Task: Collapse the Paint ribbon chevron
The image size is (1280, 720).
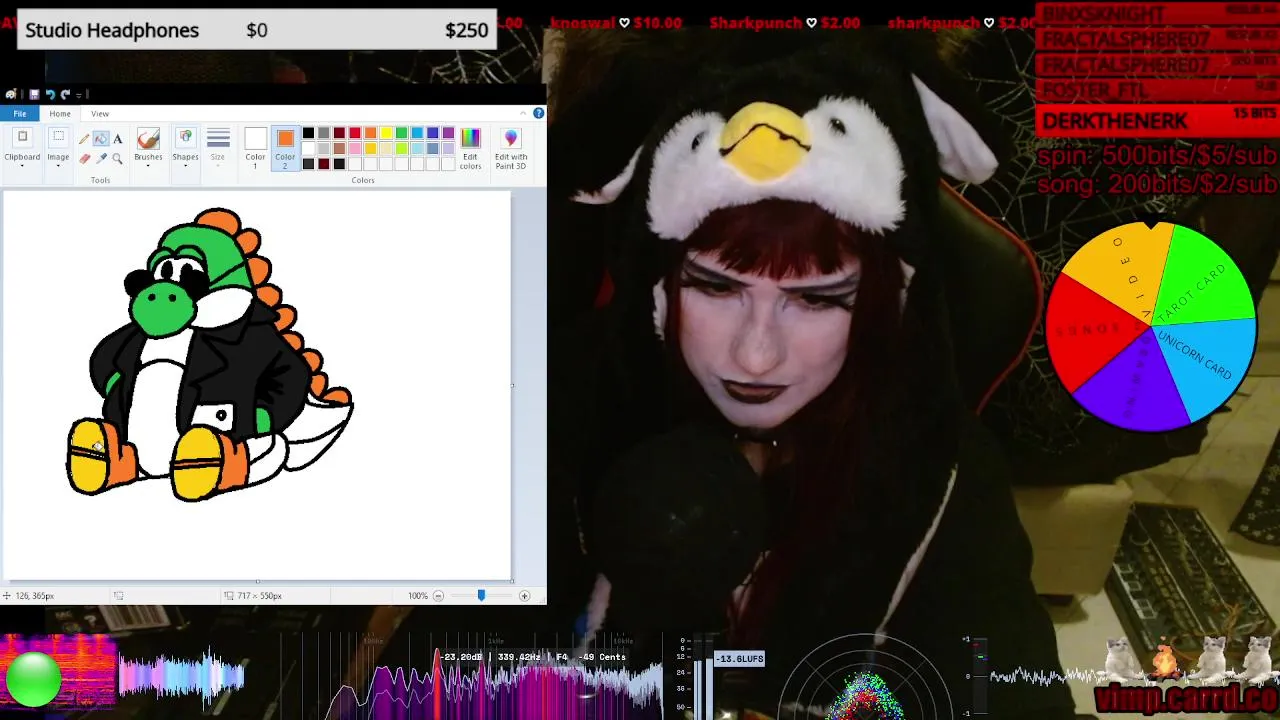Action: point(523,113)
